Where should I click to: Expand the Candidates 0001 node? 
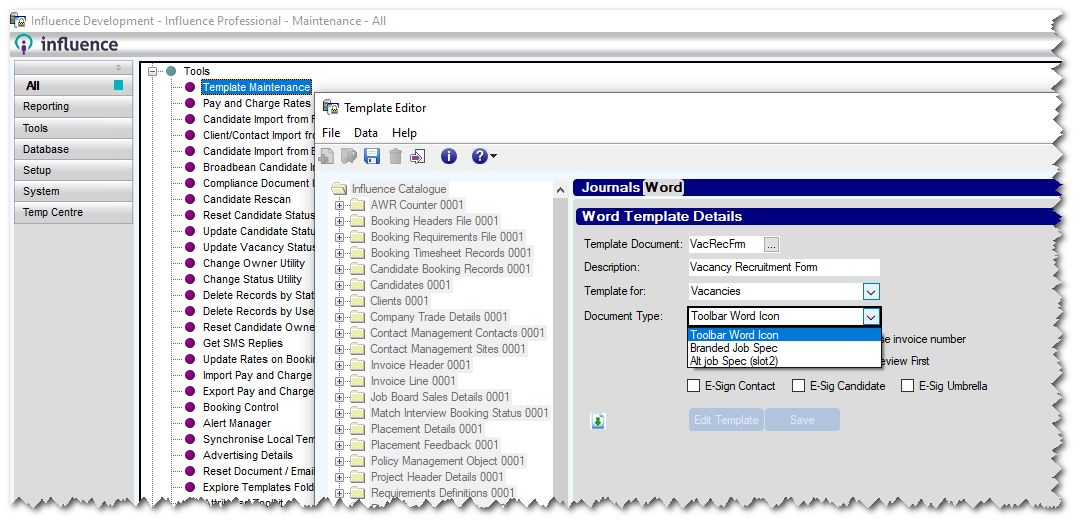click(340, 285)
